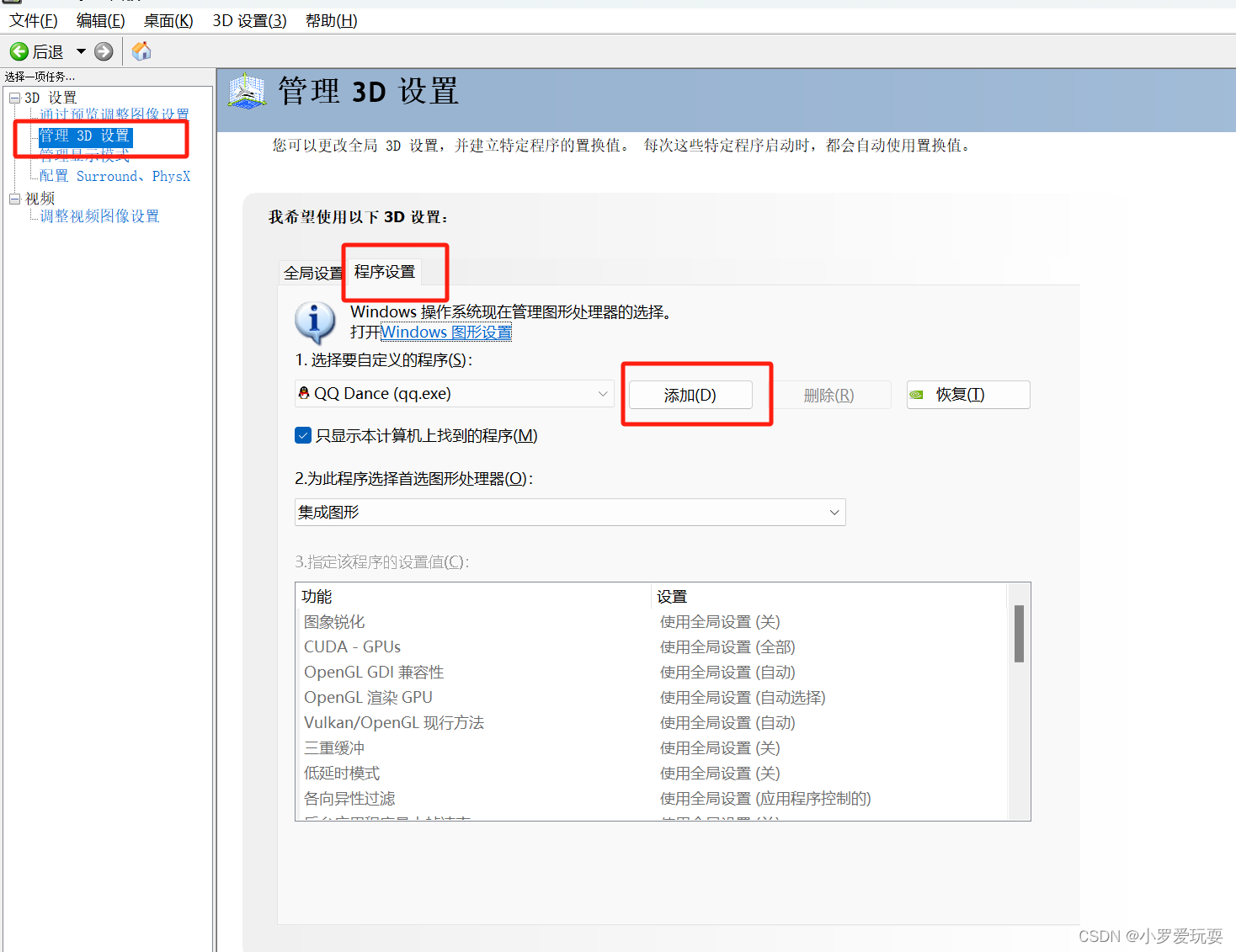1236x952 pixels.
Task: Collapse the 3D 设置 tree branch
Action: click(x=14, y=97)
